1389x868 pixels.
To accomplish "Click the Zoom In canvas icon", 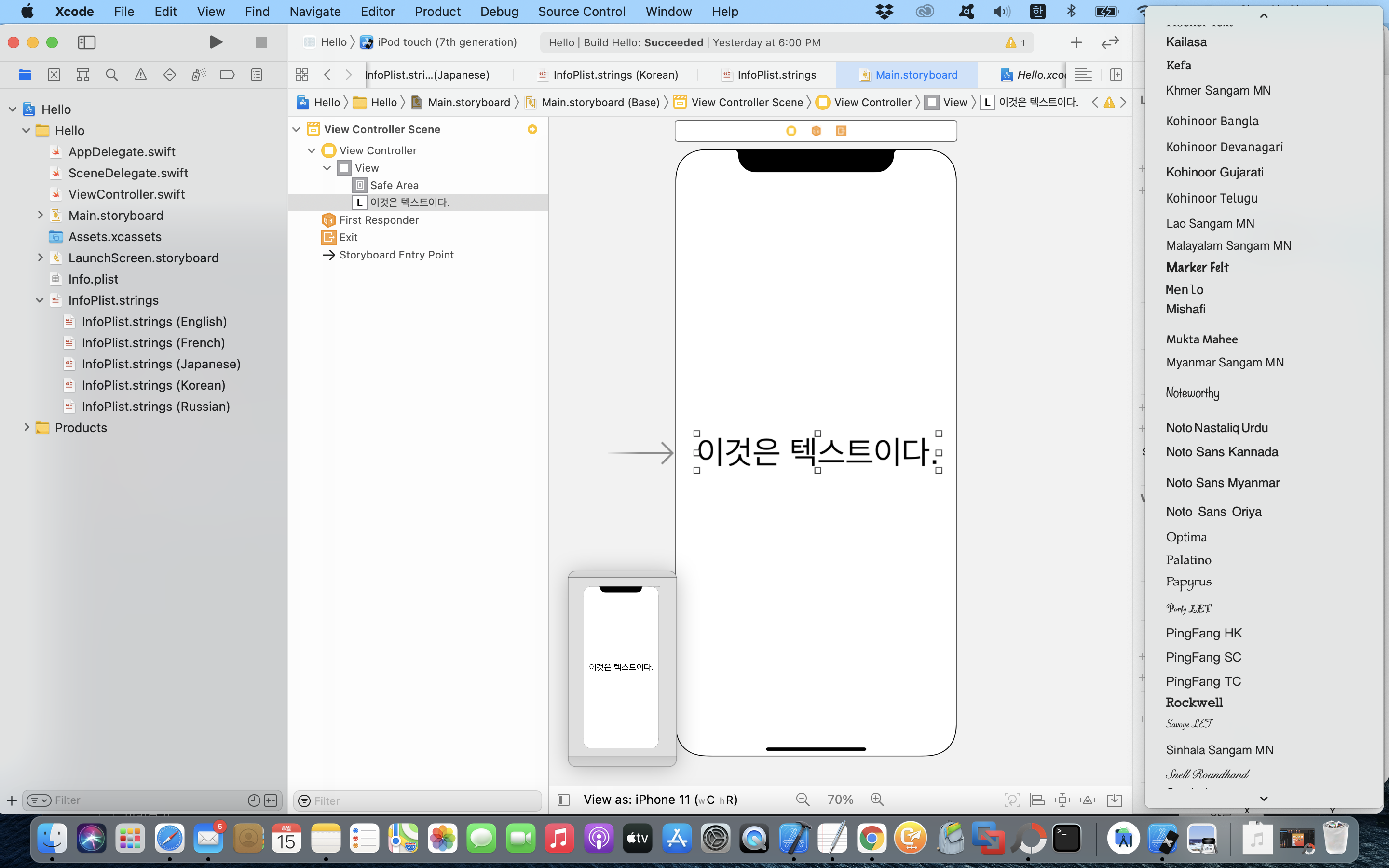I will tap(877, 799).
